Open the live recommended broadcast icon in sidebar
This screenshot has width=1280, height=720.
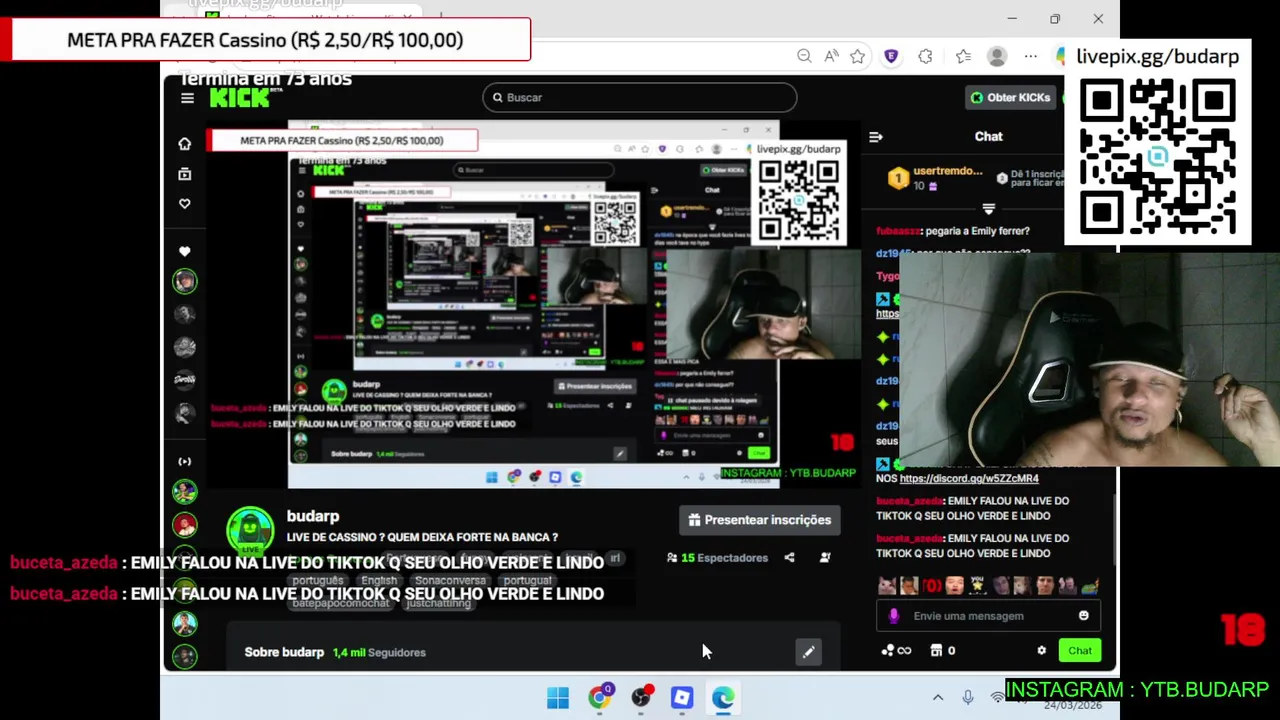pos(184,462)
